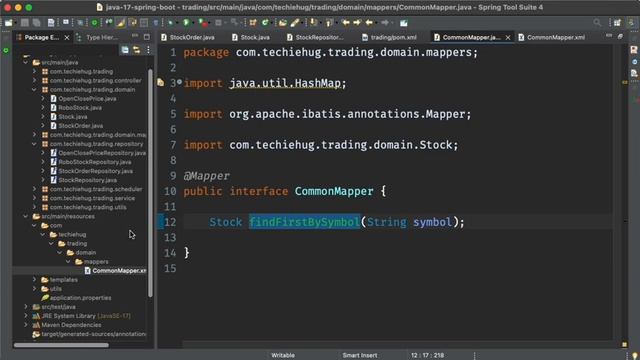Screen dimensions: 640x360
Task: Click the green Boot Dashboard relaunch icon
Action: pyautogui.click(x=94, y=23)
